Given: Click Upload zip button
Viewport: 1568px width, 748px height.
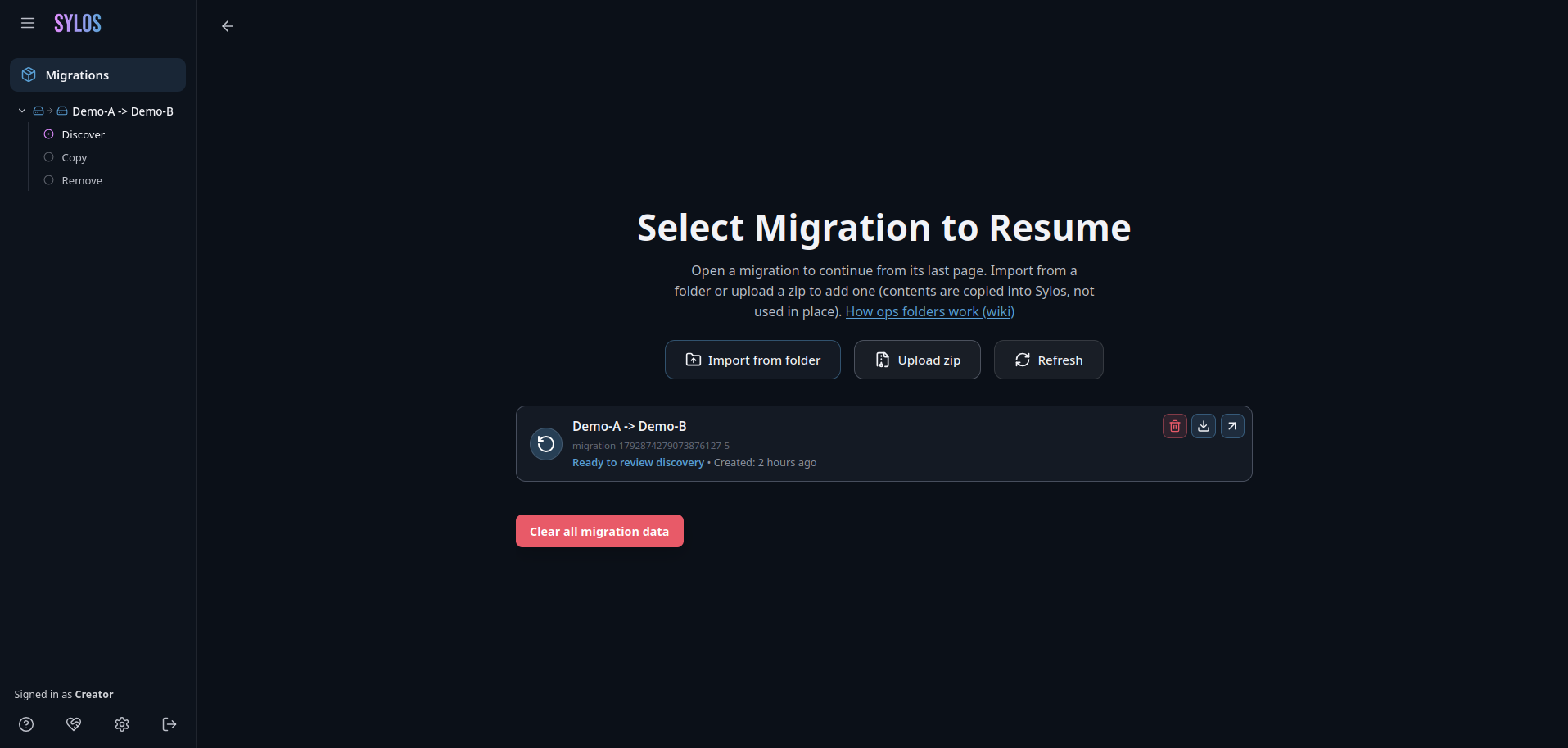Looking at the screenshot, I should click(917, 360).
